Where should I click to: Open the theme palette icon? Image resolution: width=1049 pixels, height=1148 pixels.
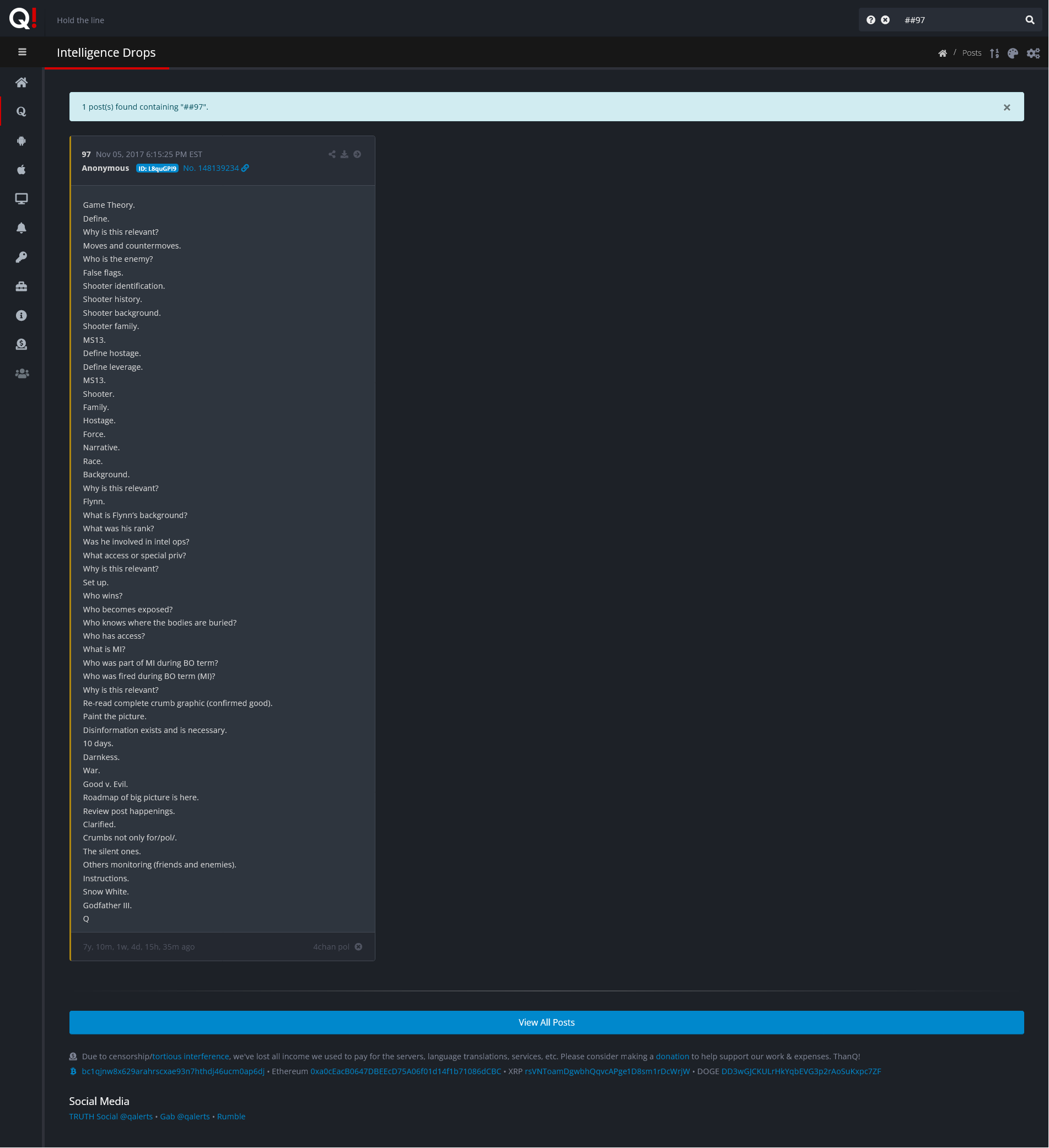(1013, 53)
